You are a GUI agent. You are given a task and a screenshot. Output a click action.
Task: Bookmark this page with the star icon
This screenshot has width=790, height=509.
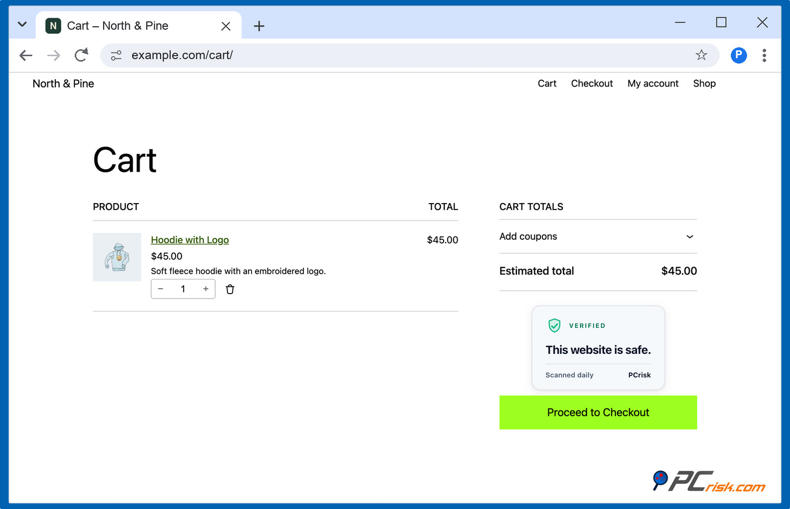click(x=701, y=55)
